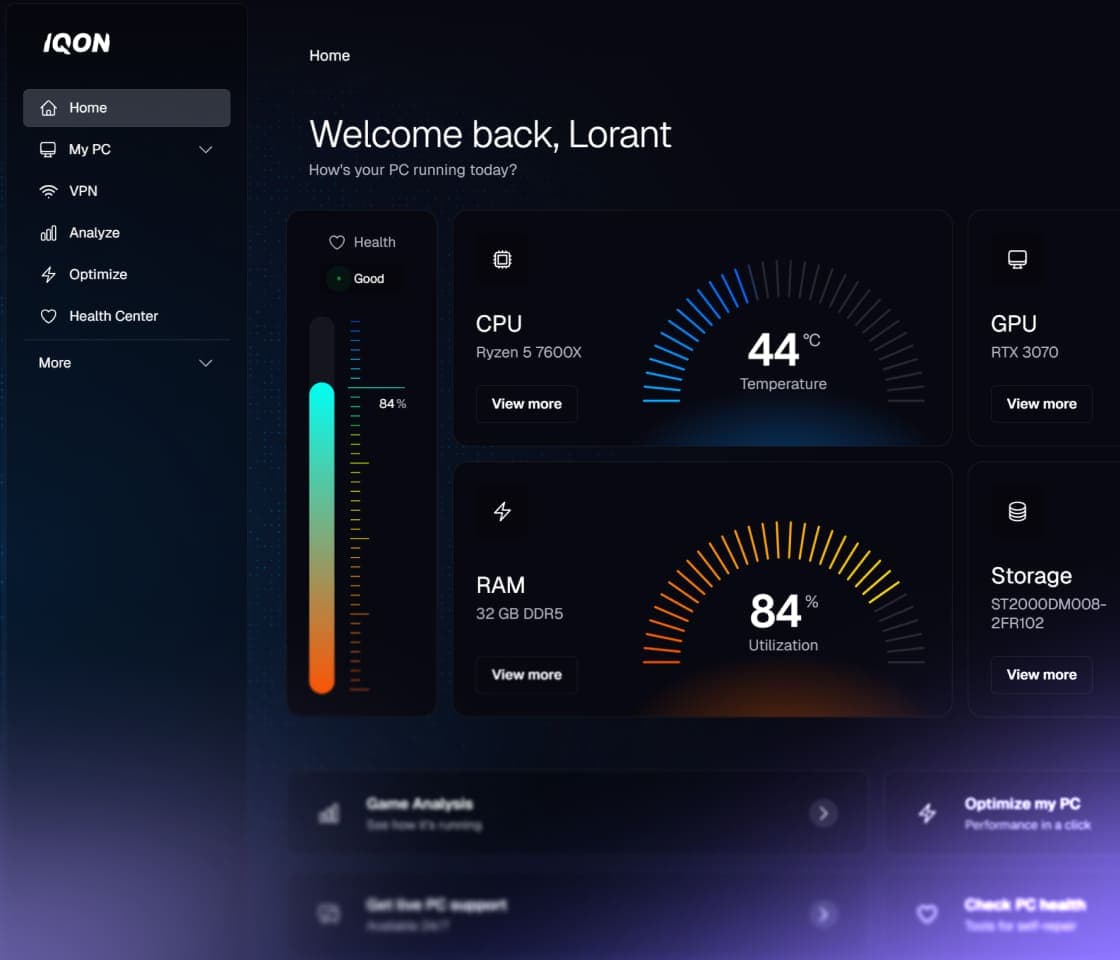The width and height of the screenshot is (1120, 960).
Task: Open VPN from the sidebar icon
Action: pos(49,190)
